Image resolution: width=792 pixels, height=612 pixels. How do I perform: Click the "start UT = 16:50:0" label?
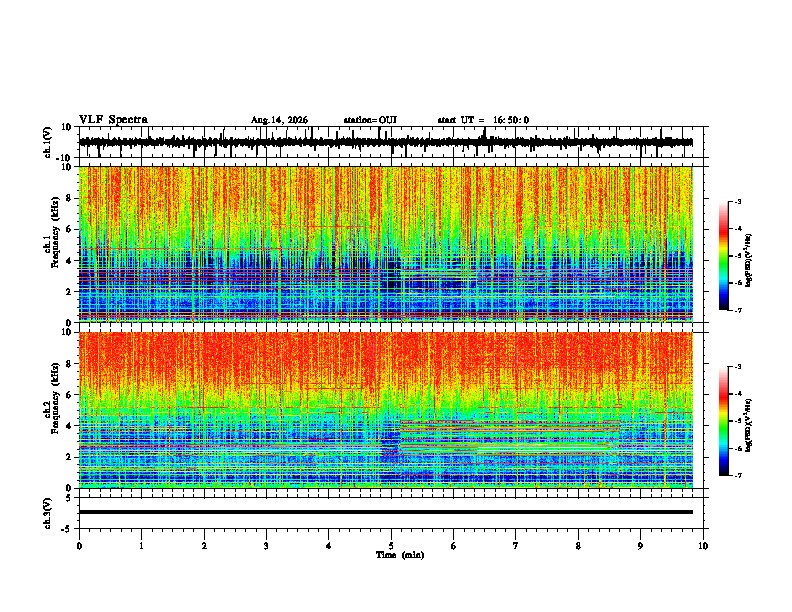tap(483, 120)
